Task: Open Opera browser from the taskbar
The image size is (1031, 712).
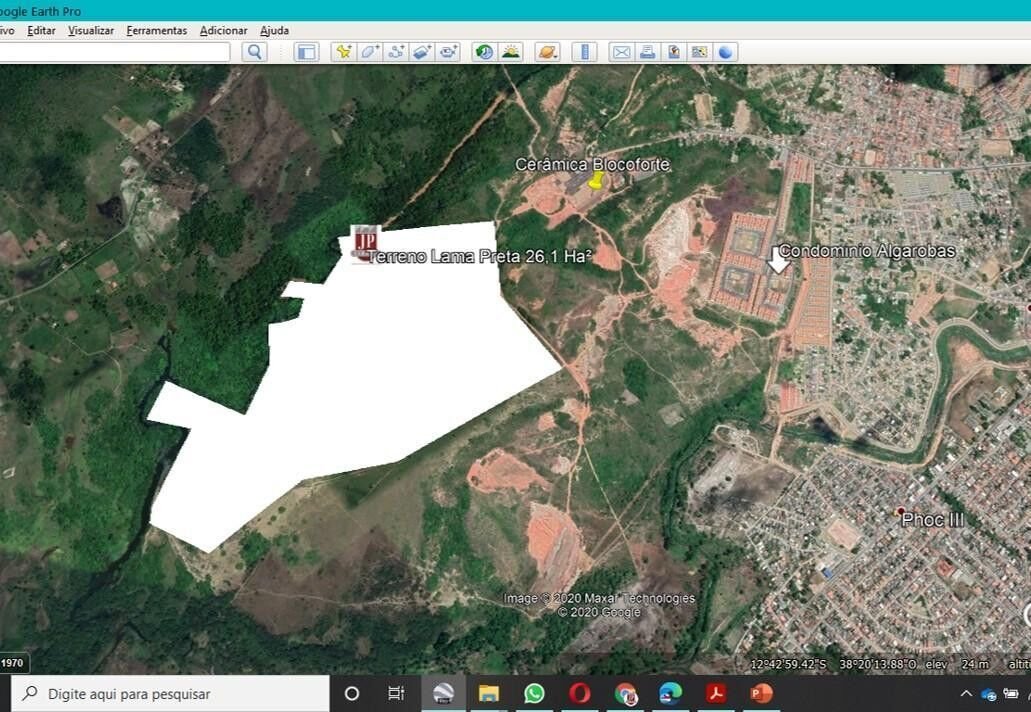Action: click(x=579, y=694)
